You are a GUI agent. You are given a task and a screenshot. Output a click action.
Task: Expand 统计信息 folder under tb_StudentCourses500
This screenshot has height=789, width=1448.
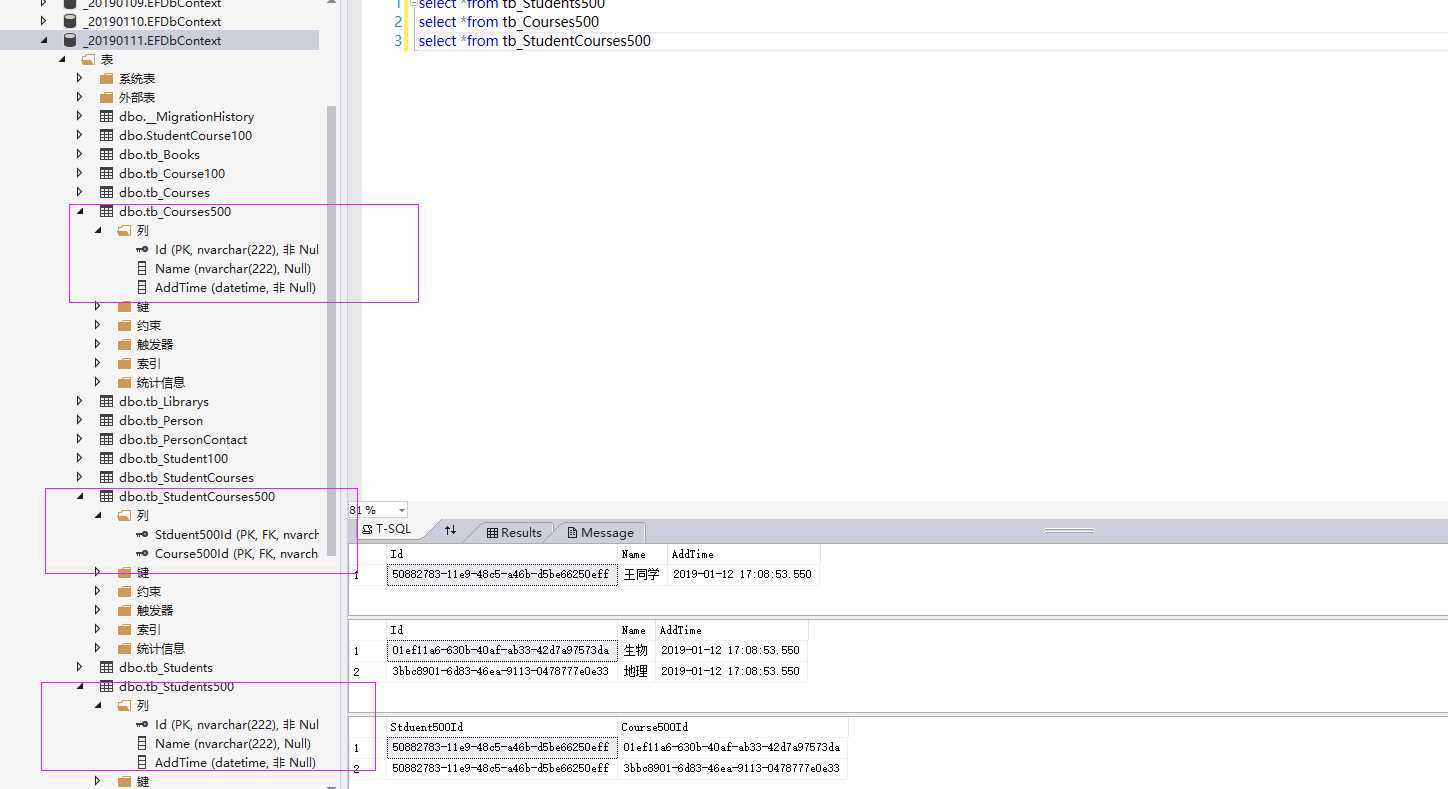[98, 649]
